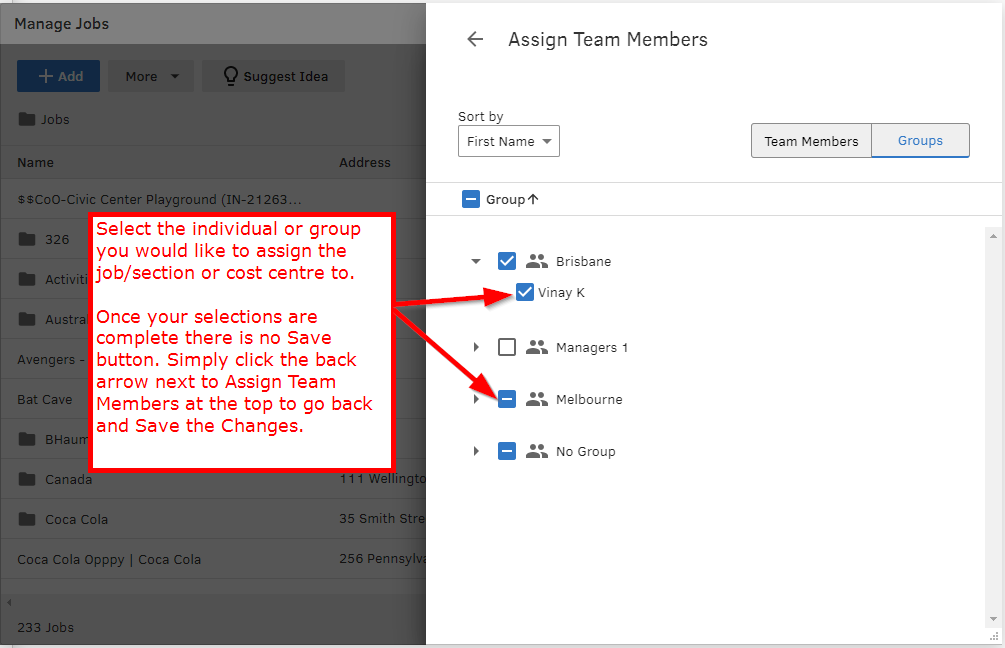The image size is (1005, 648).
Task: Toggle the Melbourne group checkbox
Action: tap(506, 399)
